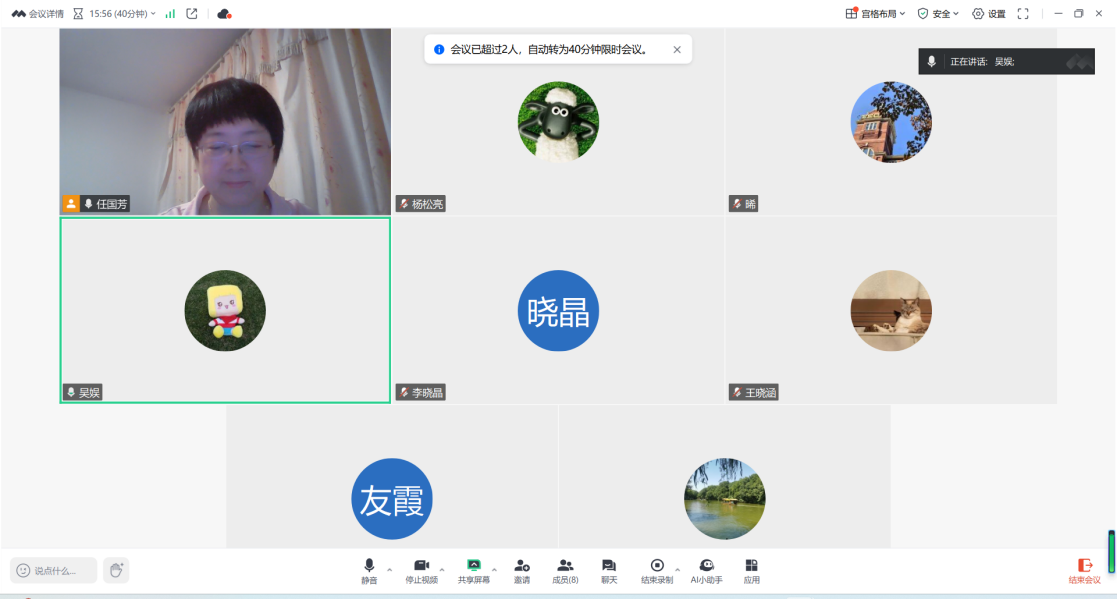Select the cat avatar of 王晓涵

(x=891, y=311)
